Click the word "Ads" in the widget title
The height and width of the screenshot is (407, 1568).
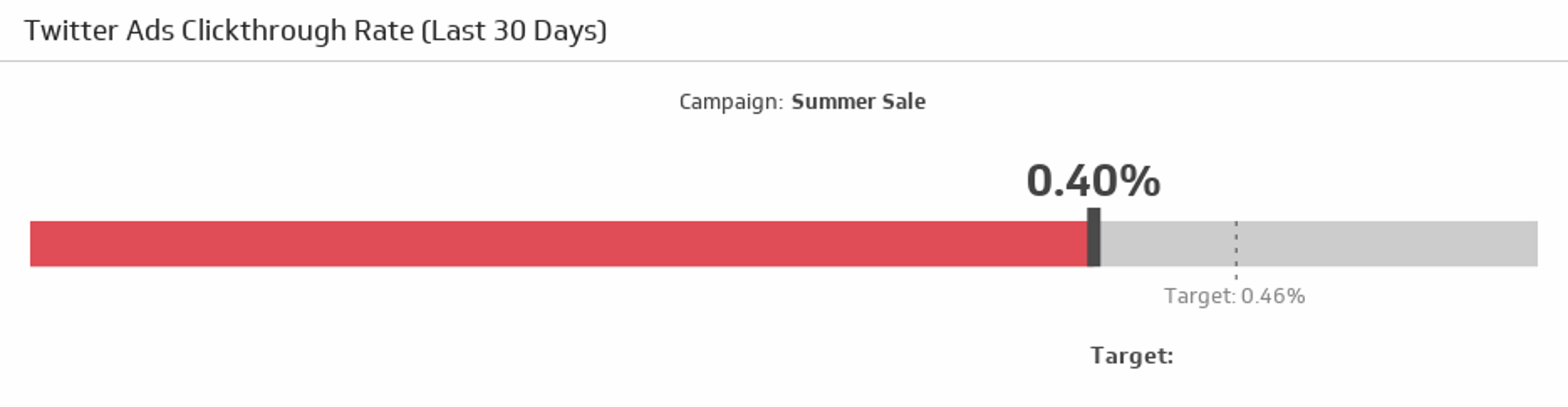149,31
